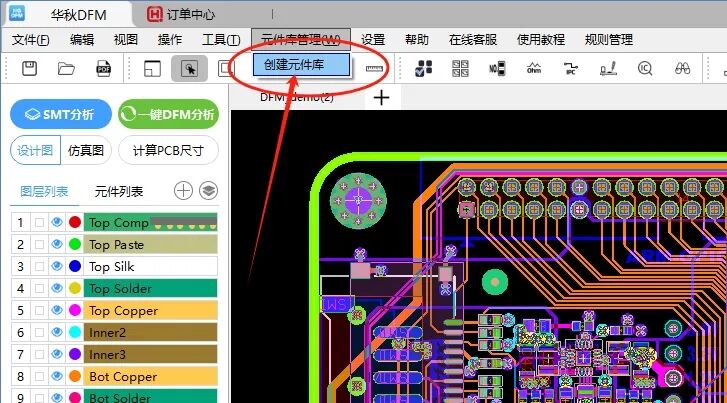
Task: Tick checkbox for Top Silk layer
Action: click(x=39, y=266)
